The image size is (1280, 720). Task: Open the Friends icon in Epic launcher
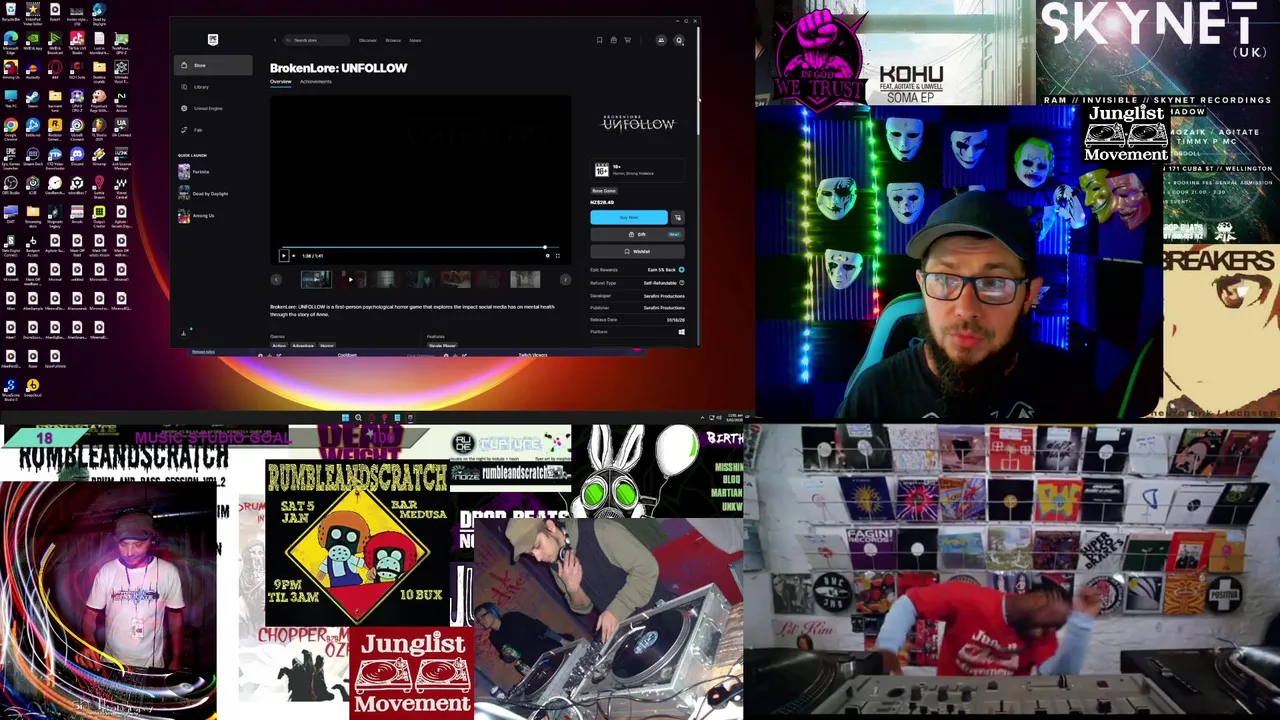point(661,40)
